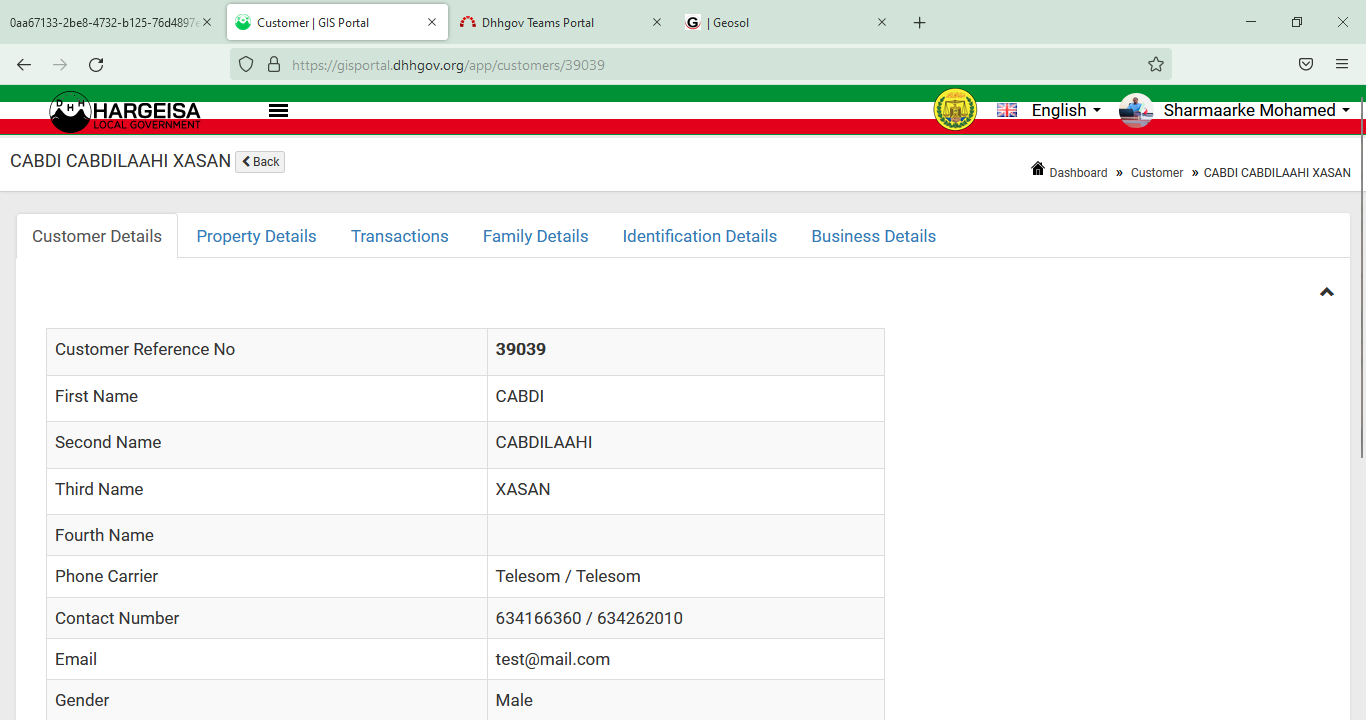Click the padlock site security icon
Screen dimensions: 1366x720
click(x=274, y=64)
